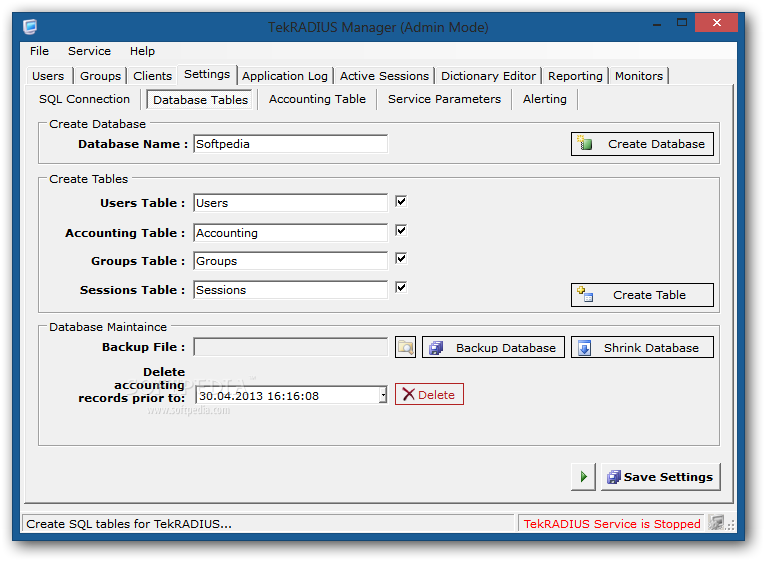Viewport: 765px width, 561px height.
Task: Minimize the TekRADIUS Manager window
Action: 657,23
